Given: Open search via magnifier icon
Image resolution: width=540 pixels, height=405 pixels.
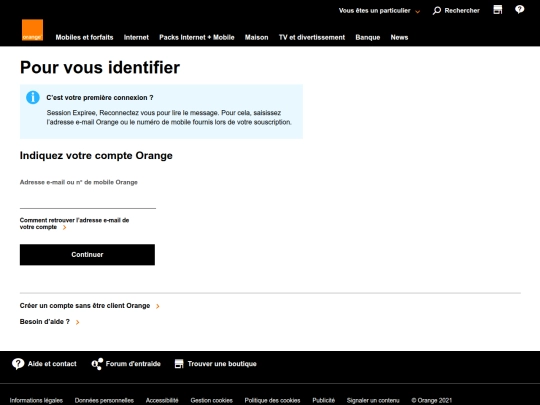Looking at the screenshot, I should [437, 11].
